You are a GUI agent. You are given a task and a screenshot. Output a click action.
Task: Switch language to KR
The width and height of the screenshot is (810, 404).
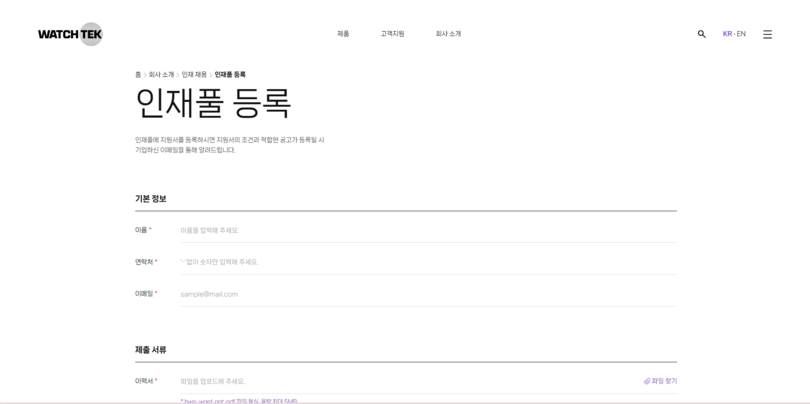[x=727, y=34]
